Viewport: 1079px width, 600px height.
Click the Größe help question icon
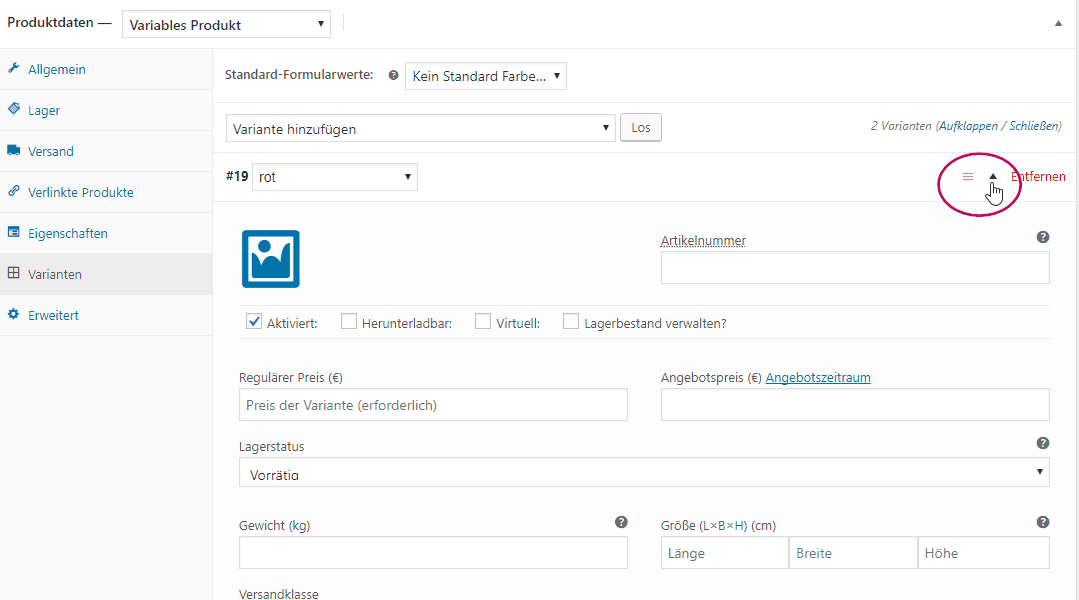click(1043, 522)
